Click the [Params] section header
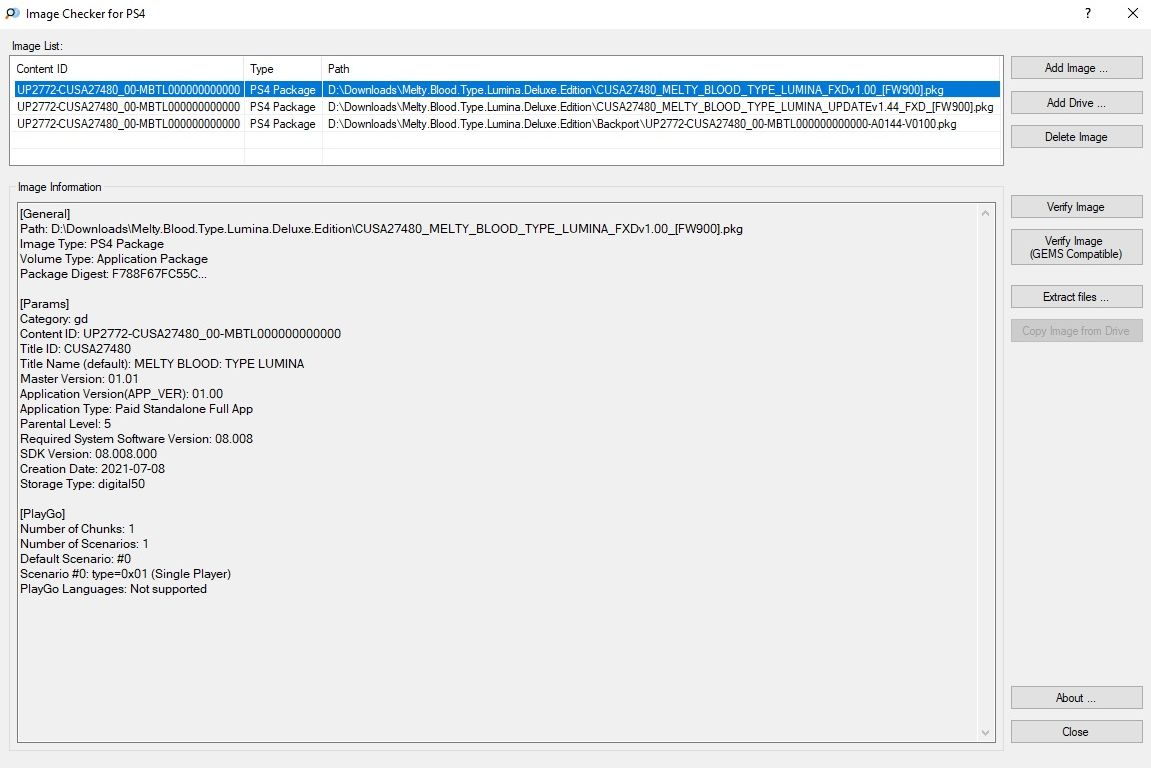This screenshot has width=1151, height=768. click(x=44, y=304)
